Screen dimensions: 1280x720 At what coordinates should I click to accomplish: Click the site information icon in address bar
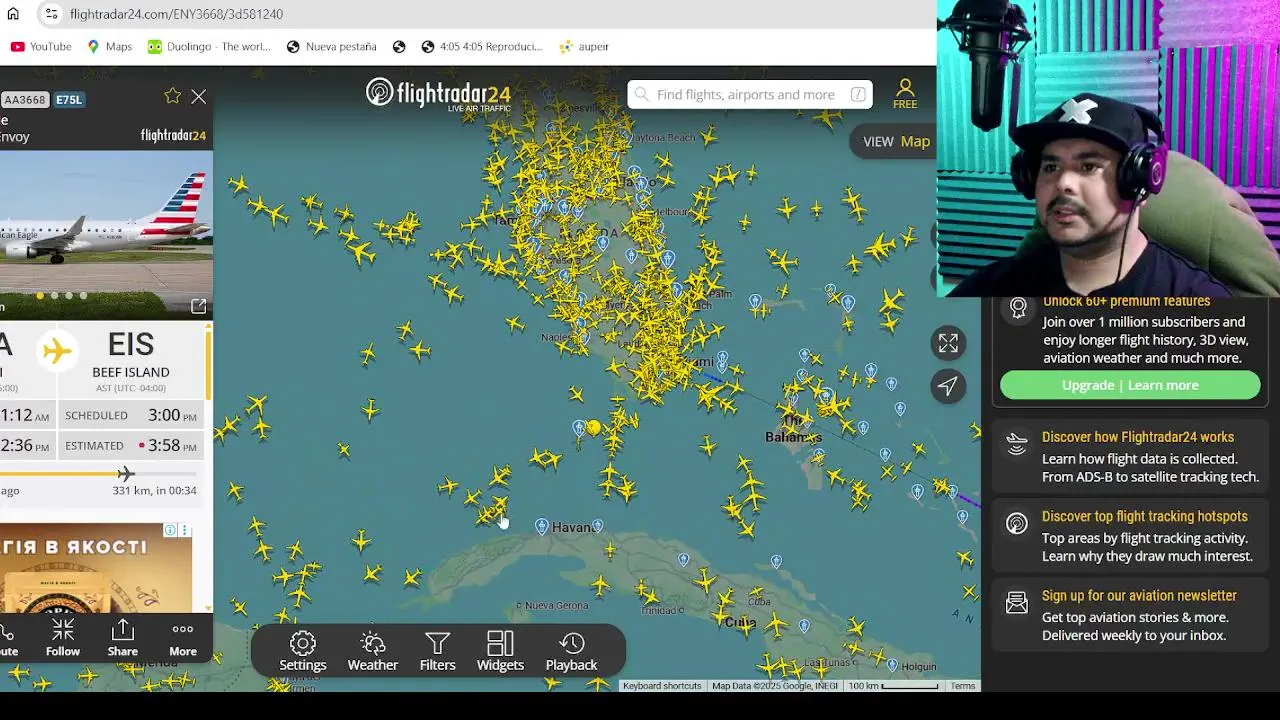coord(51,14)
